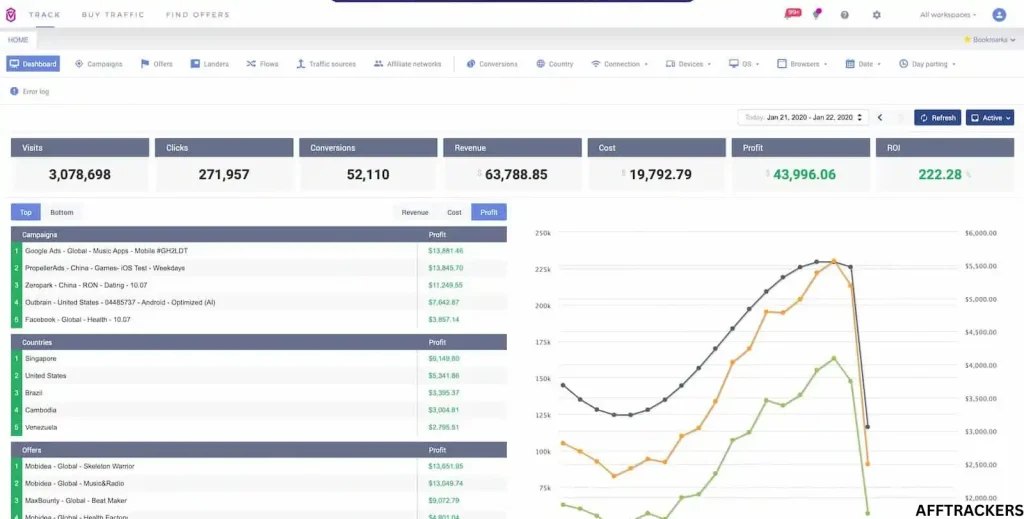Click the Refresh button
The image size is (1024, 519).
tap(937, 118)
